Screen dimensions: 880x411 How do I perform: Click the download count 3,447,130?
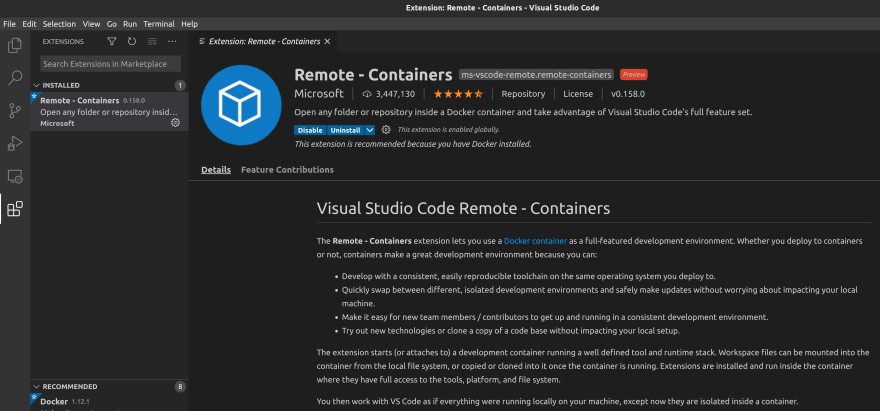(x=389, y=94)
